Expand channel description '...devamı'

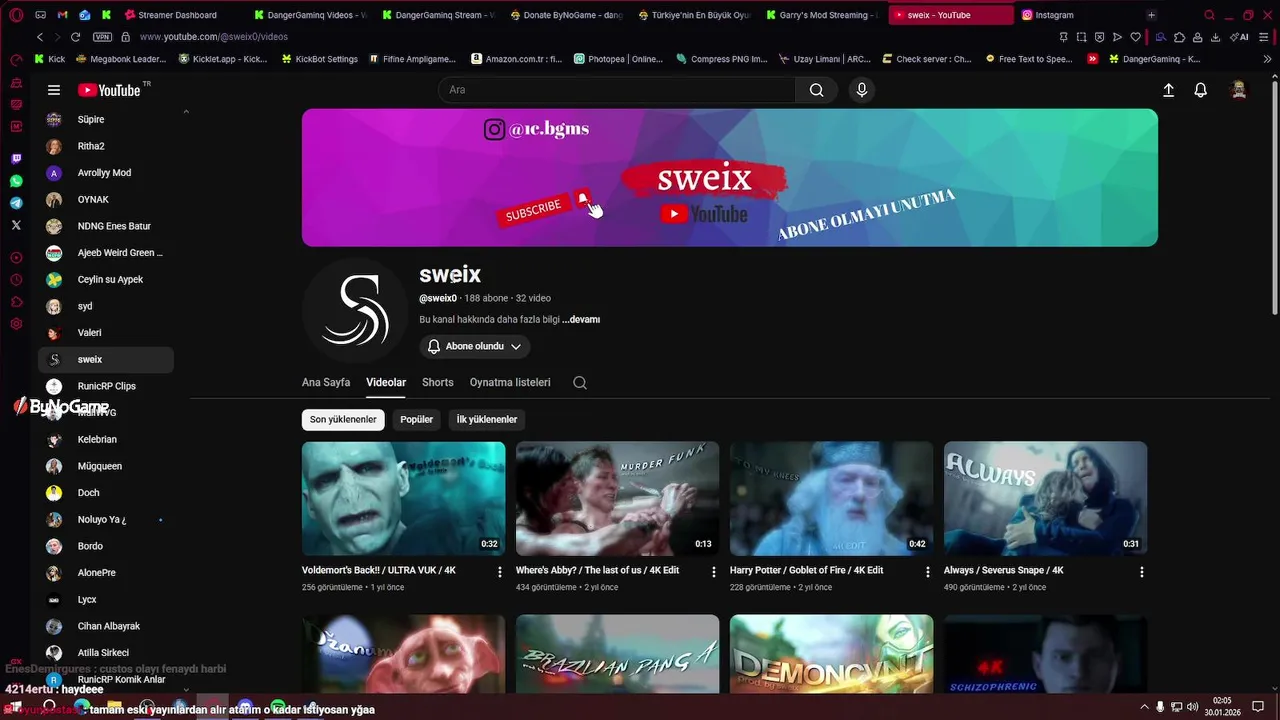(581, 320)
